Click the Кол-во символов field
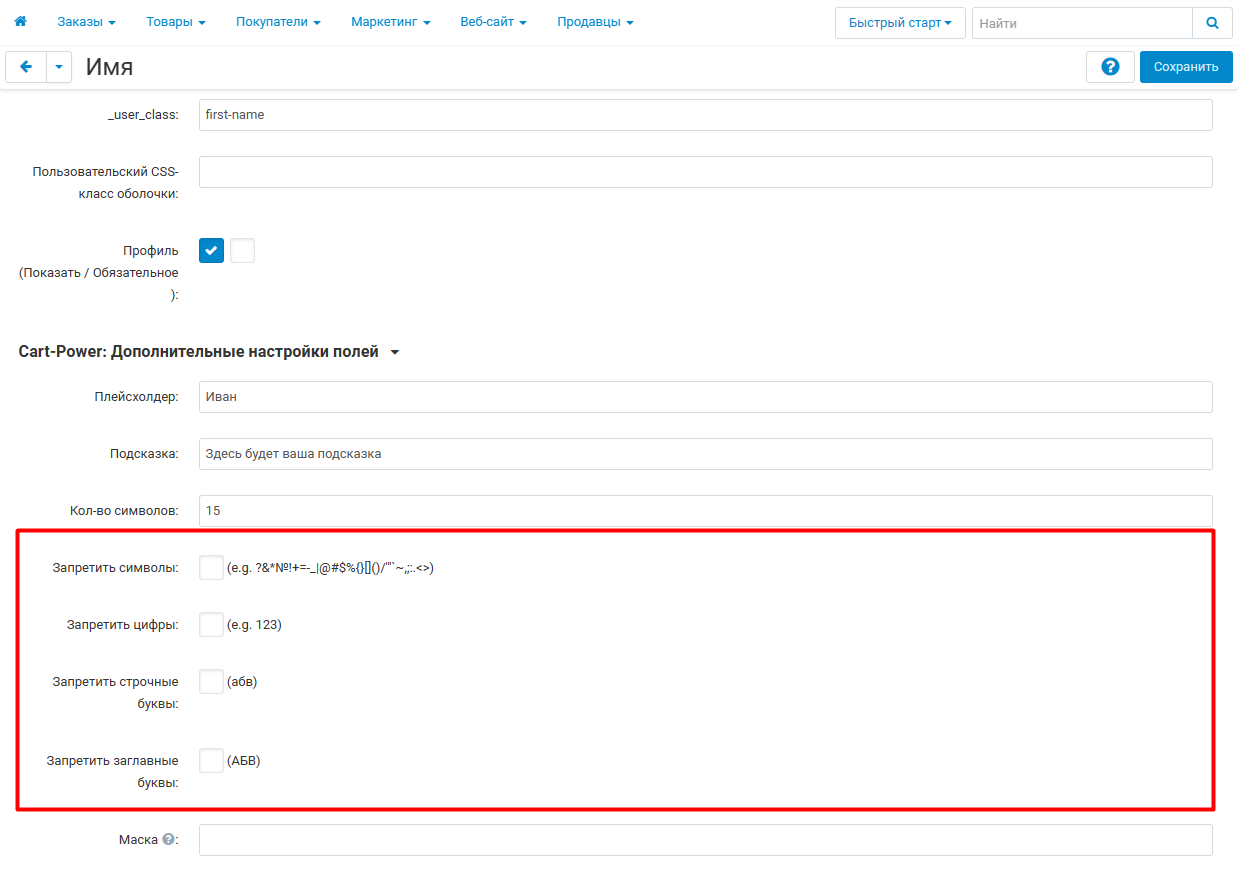1239x874 pixels. [706, 511]
